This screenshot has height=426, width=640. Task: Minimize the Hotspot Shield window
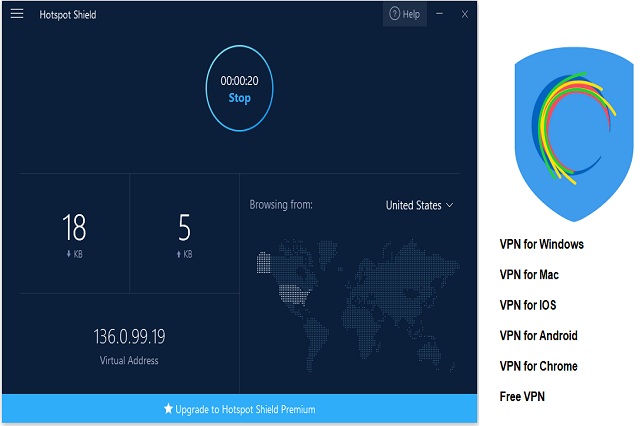(x=440, y=14)
